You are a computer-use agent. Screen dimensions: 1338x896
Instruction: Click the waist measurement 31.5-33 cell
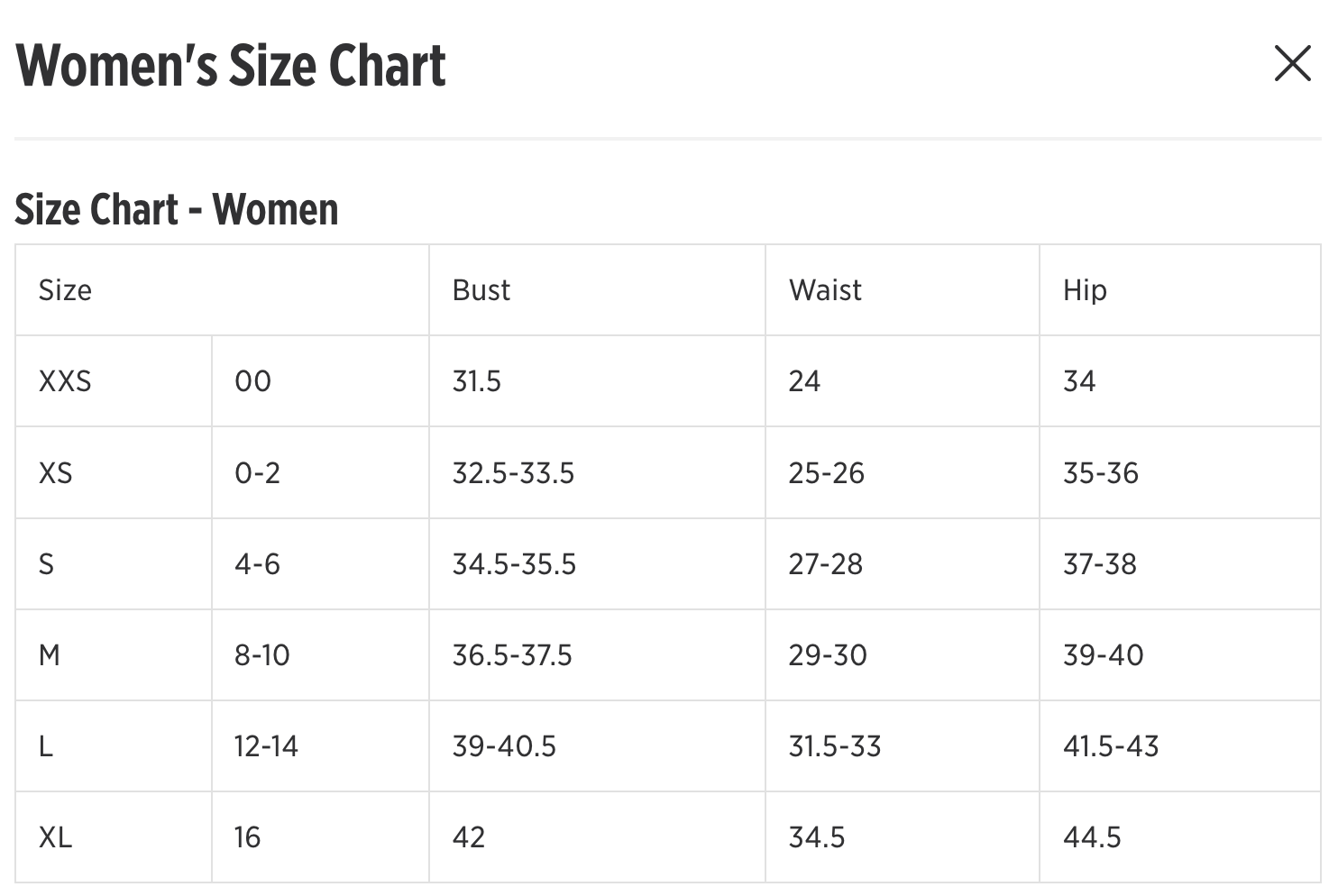tap(834, 746)
